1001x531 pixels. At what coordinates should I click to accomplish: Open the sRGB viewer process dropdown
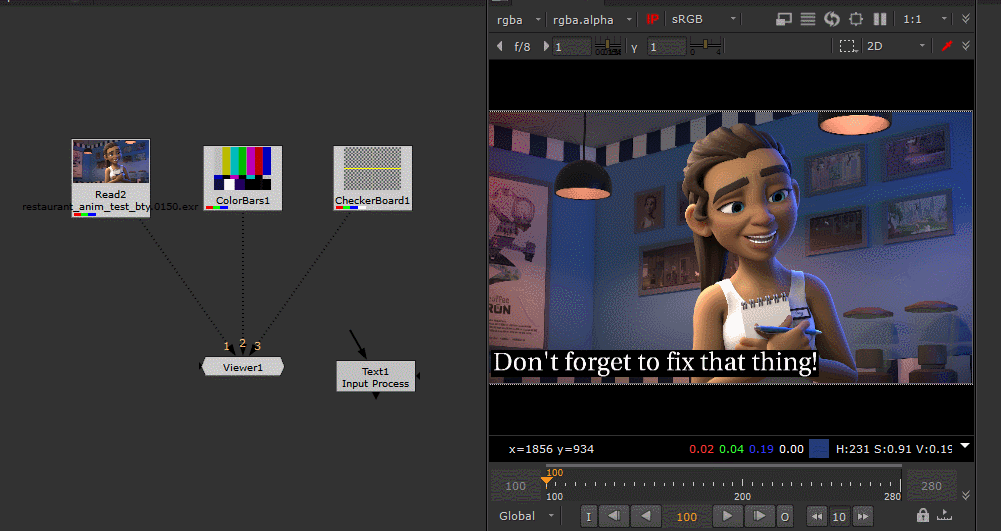pyautogui.click(x=703, y=19)
